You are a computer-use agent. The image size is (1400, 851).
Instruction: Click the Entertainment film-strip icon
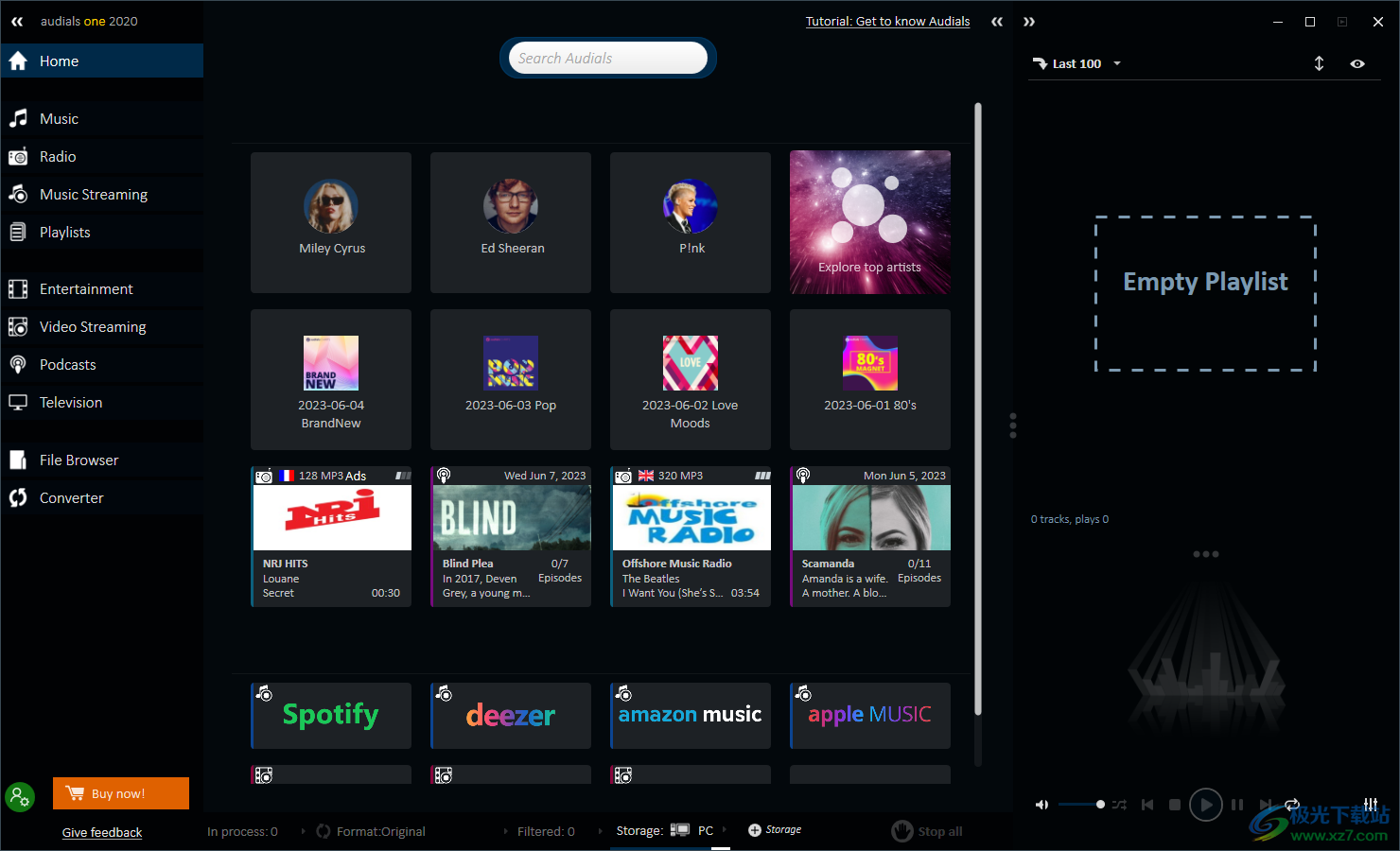click(x=18, y=289)
